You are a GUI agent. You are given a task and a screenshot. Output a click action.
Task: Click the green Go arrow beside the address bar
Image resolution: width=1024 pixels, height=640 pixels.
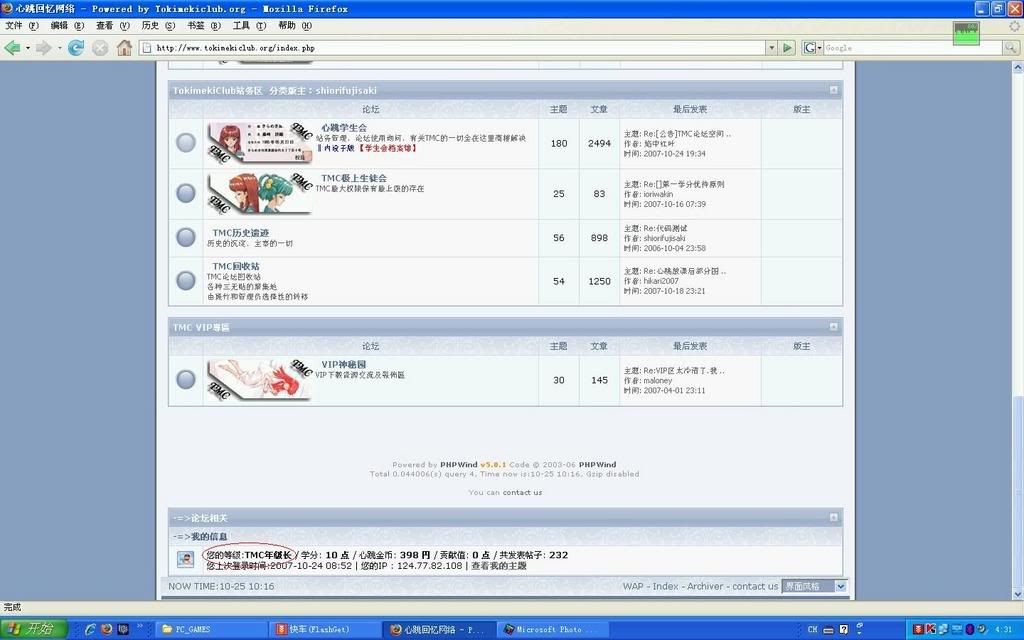(788, 48)
